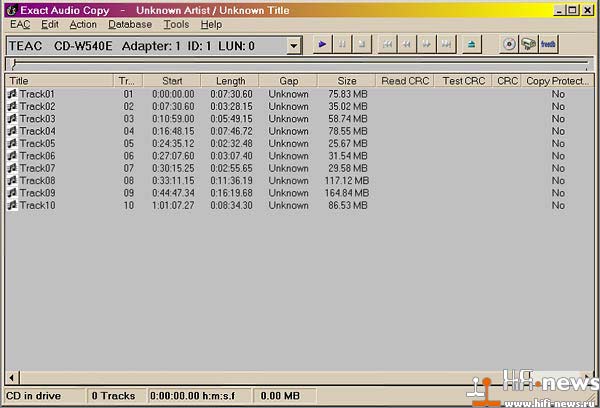Click the size value 75.83 MB
The image size is (600, 408).
[x=347, y=94]
